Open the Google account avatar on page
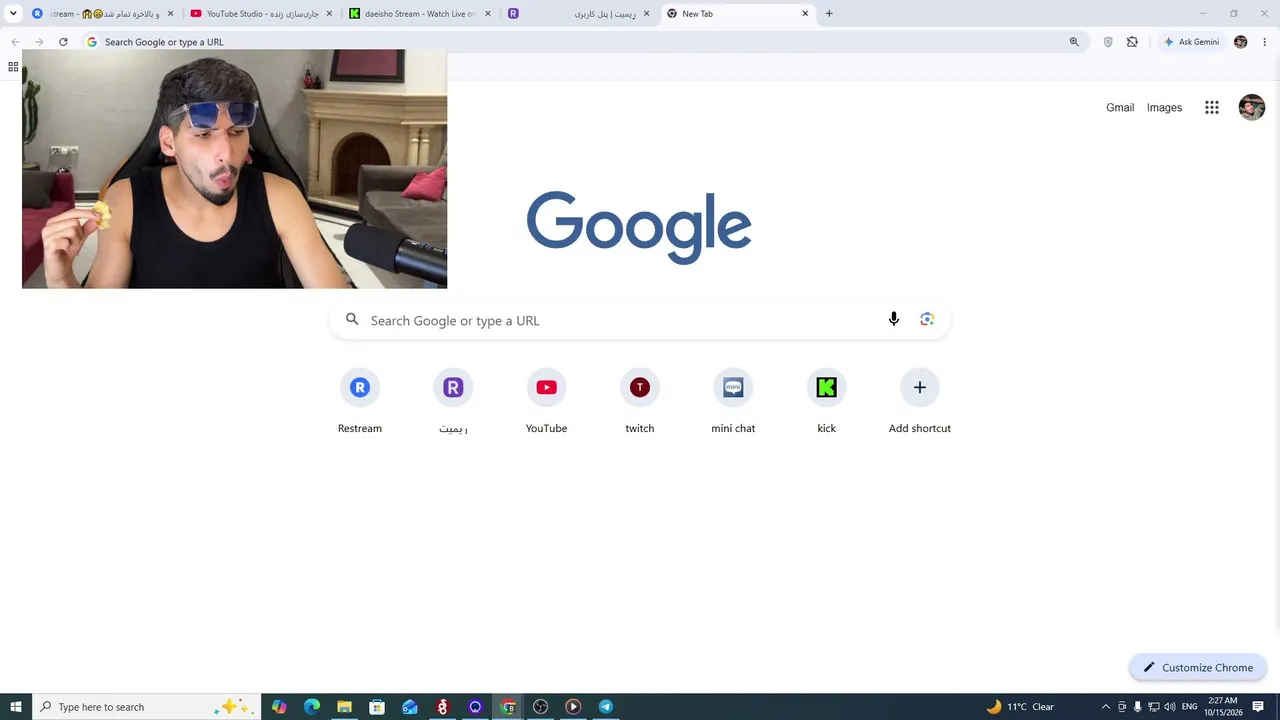The width and height of the screenshot is (1280, 720). tap(1252, 107)
